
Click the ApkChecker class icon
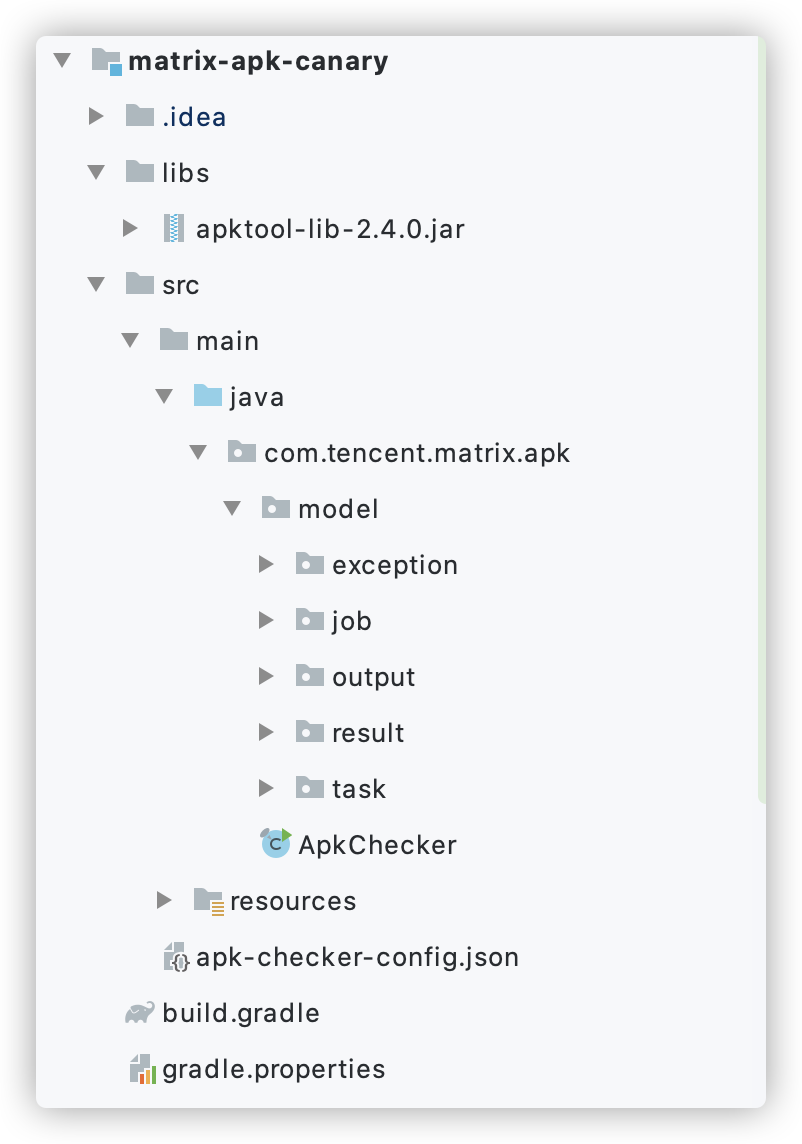tap(276, 844)
